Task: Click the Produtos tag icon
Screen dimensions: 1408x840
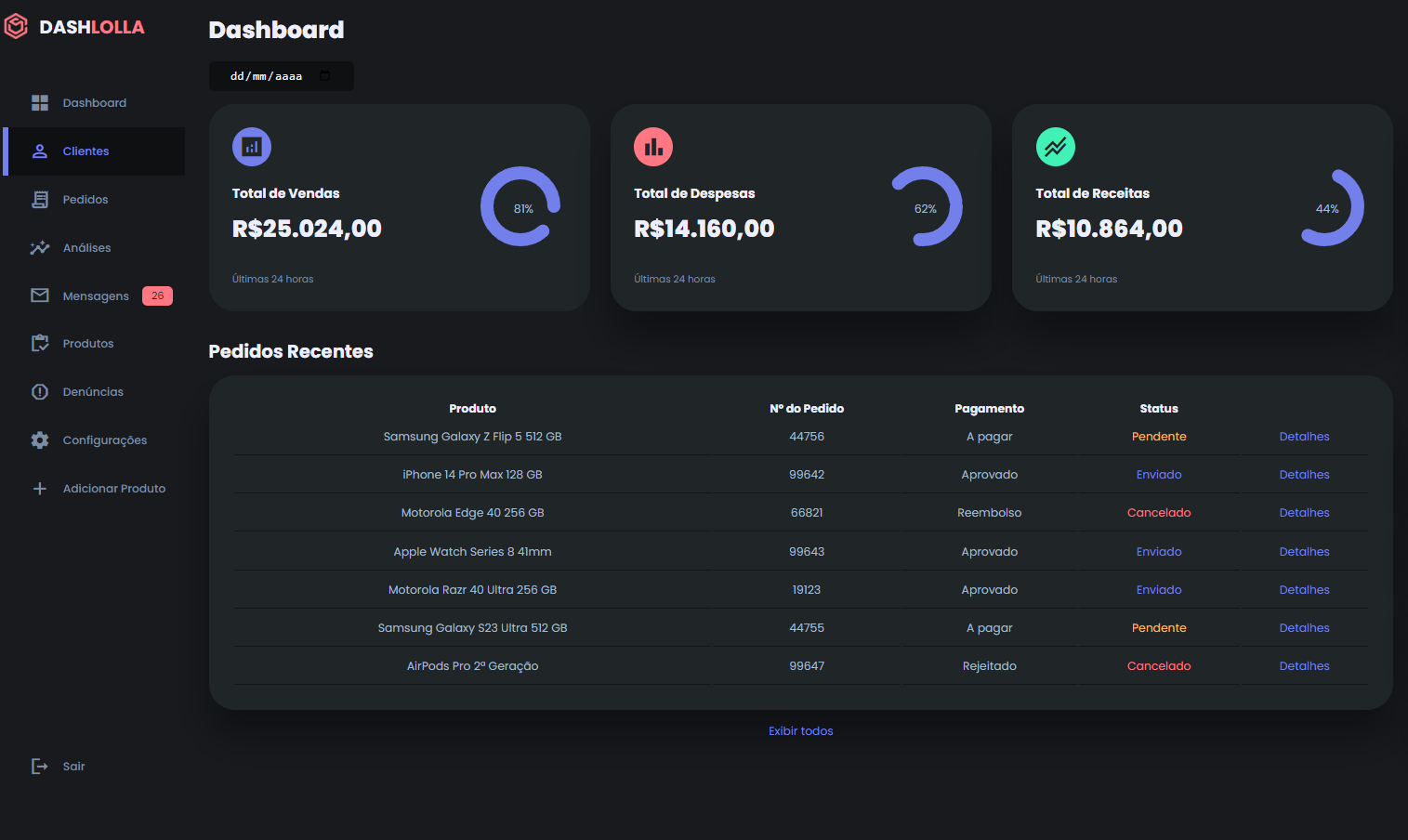Action: tap(40, 343)
